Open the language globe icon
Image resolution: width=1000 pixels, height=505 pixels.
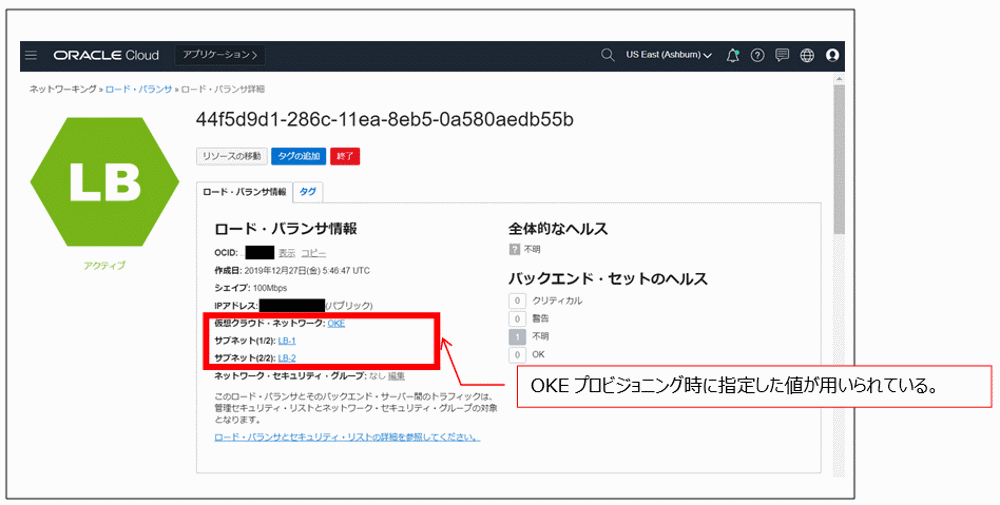coord(807,55)
